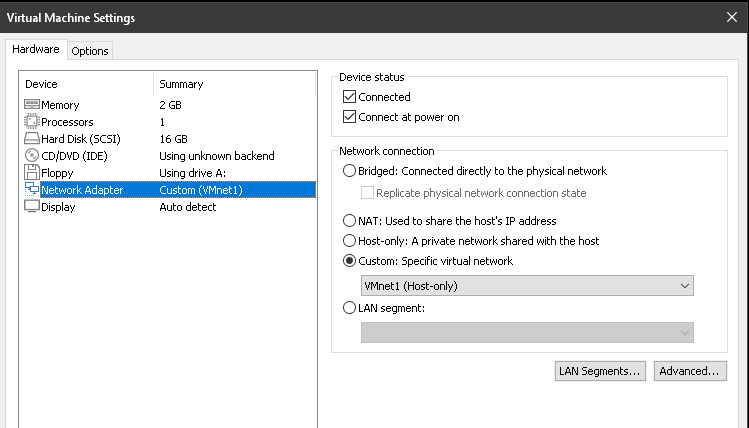
Task: Click the Display monitor icon
Action: click(32, 206)
